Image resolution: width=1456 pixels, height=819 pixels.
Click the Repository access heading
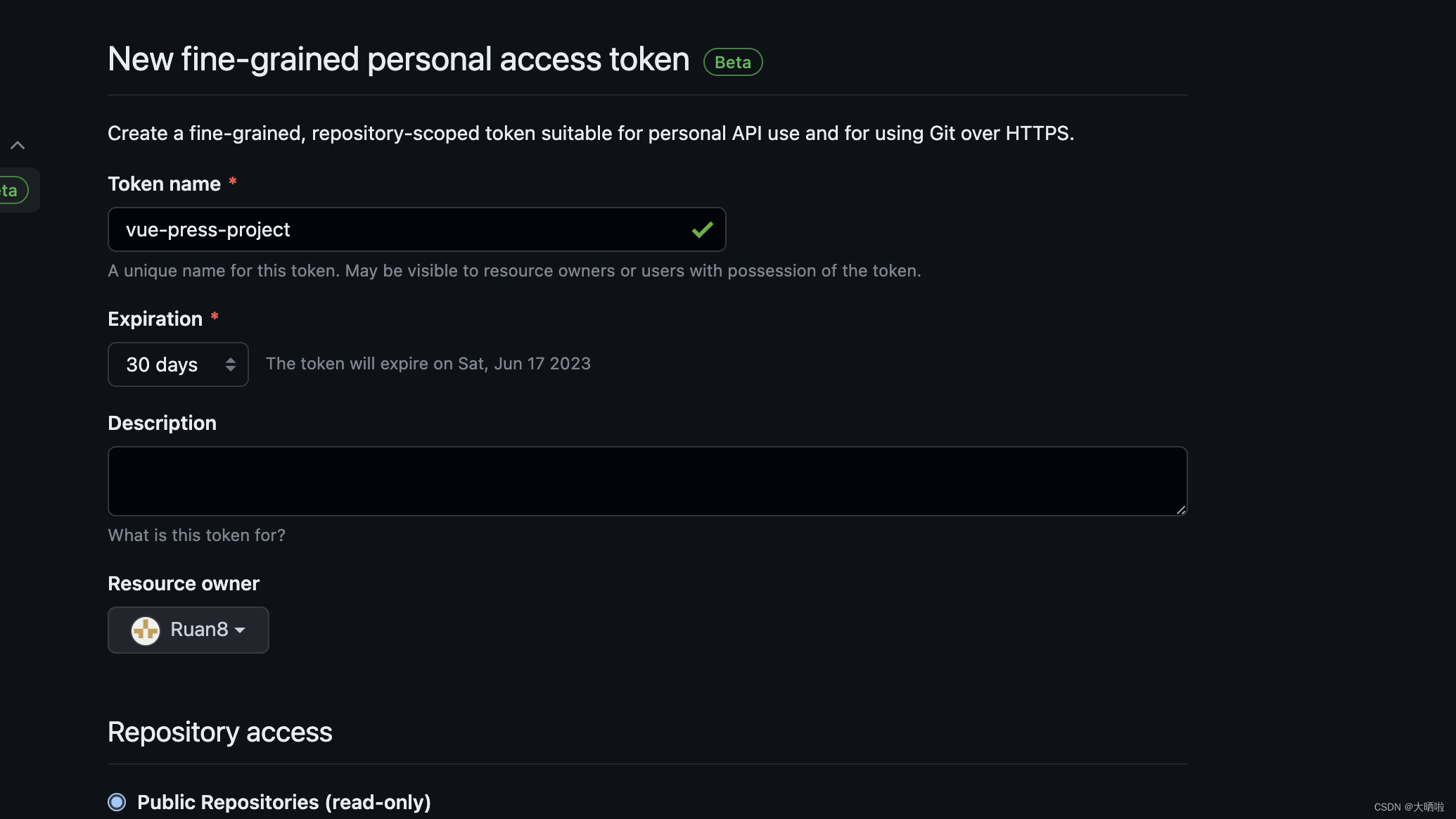pos(219,732)
